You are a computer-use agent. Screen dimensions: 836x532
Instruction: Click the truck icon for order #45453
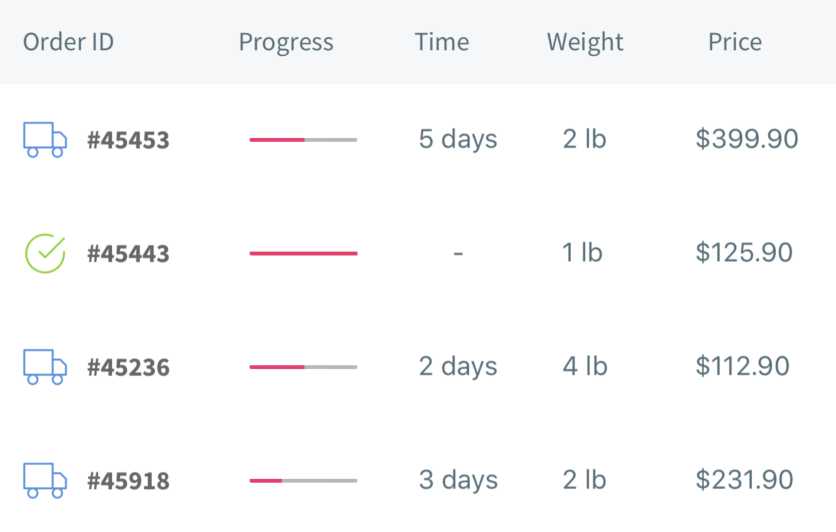45,140
